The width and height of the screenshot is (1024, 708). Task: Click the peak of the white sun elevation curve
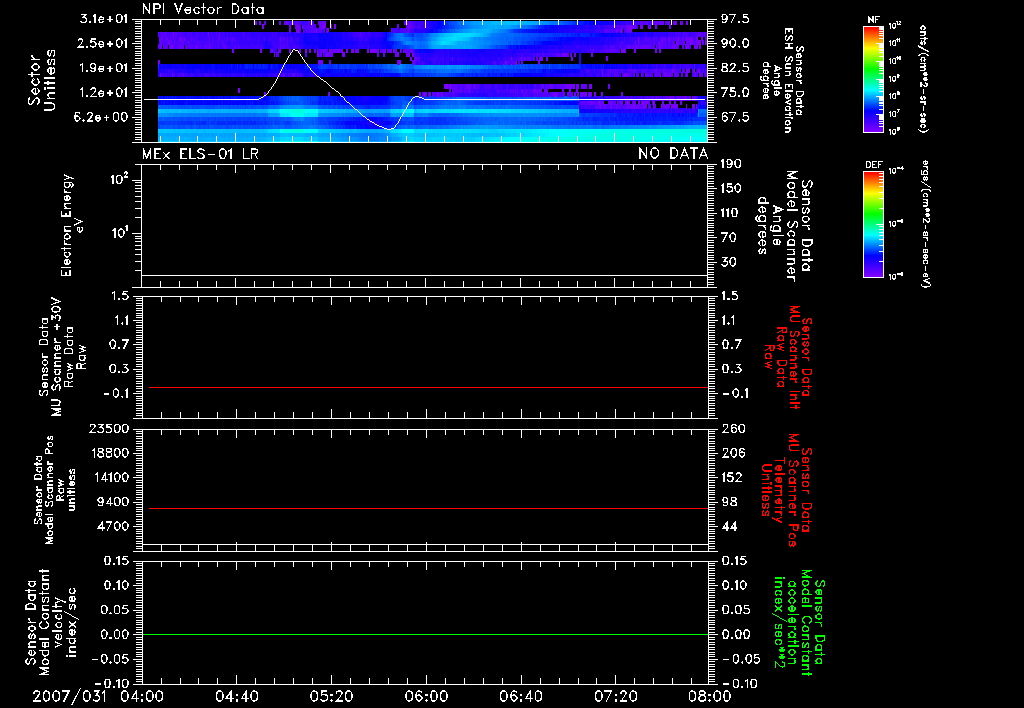(x=295, y=50)
